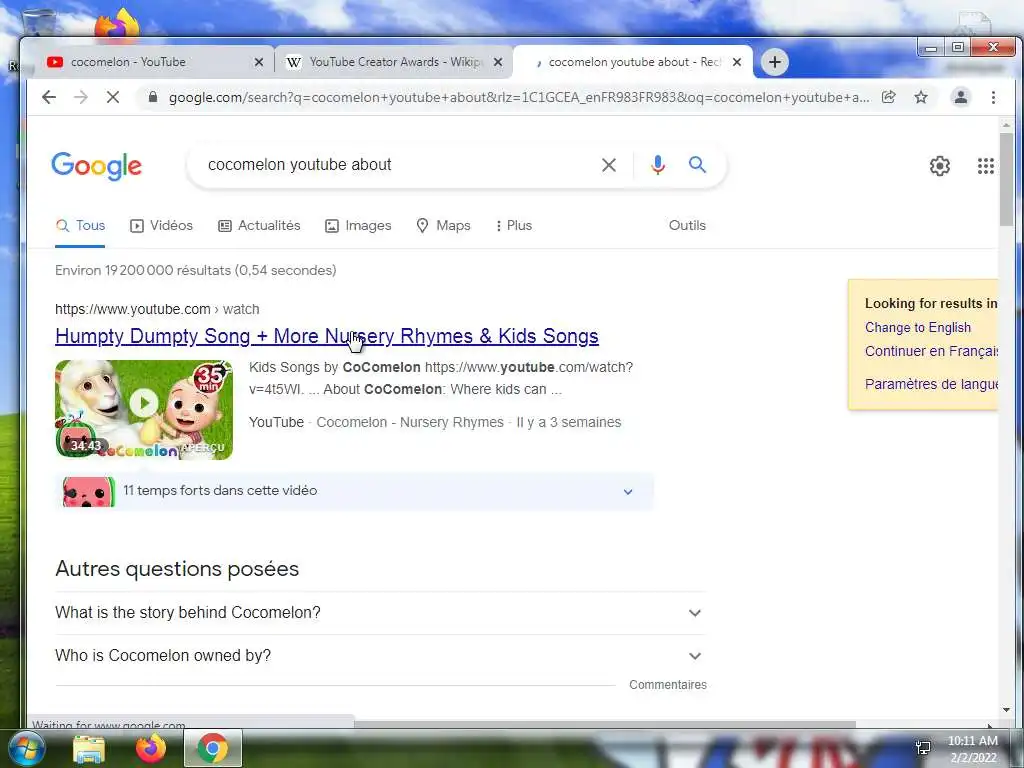Expand Who is Cocomelon owned by?
Viewport: 1024px width, 768px height.
click(x=380, y=656)
